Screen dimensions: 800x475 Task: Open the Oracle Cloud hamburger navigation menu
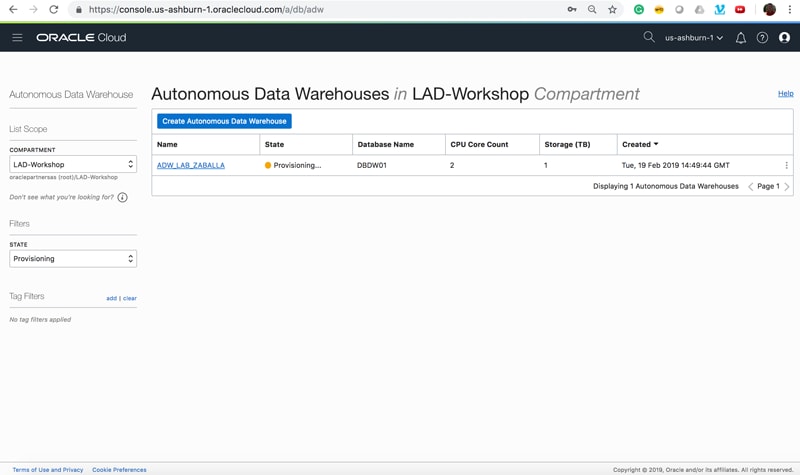[17, 38]
